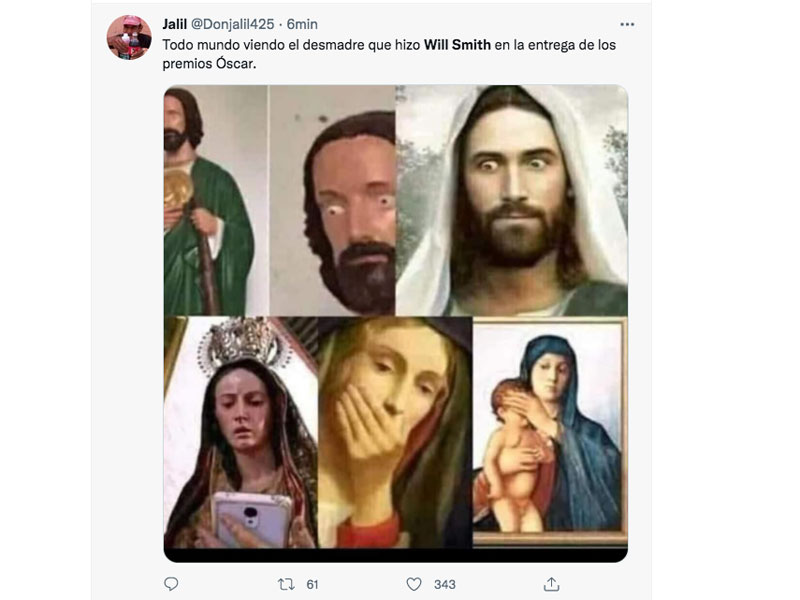Click the wide-eyed bearded statue face close-up
Image resolution: width=800 pixels, height=600 pixels.
tap(350, 205)
